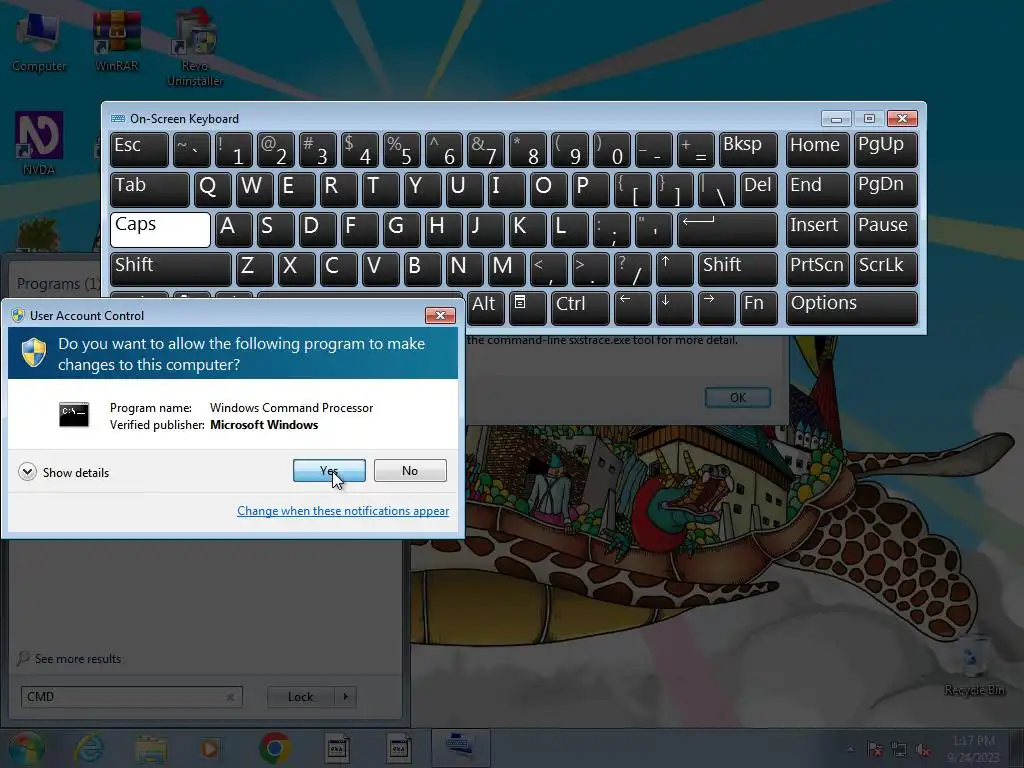Click No in User Account Control dialog
Image resolution: width=1024 pixels, height=768 pixels.
click(x=410, y=470)
